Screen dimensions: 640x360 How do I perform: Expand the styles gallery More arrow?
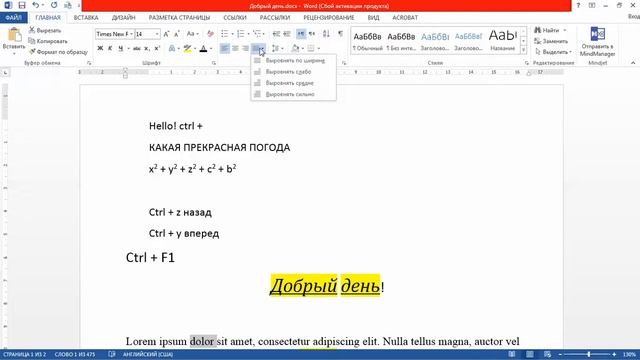click(524, 50)
